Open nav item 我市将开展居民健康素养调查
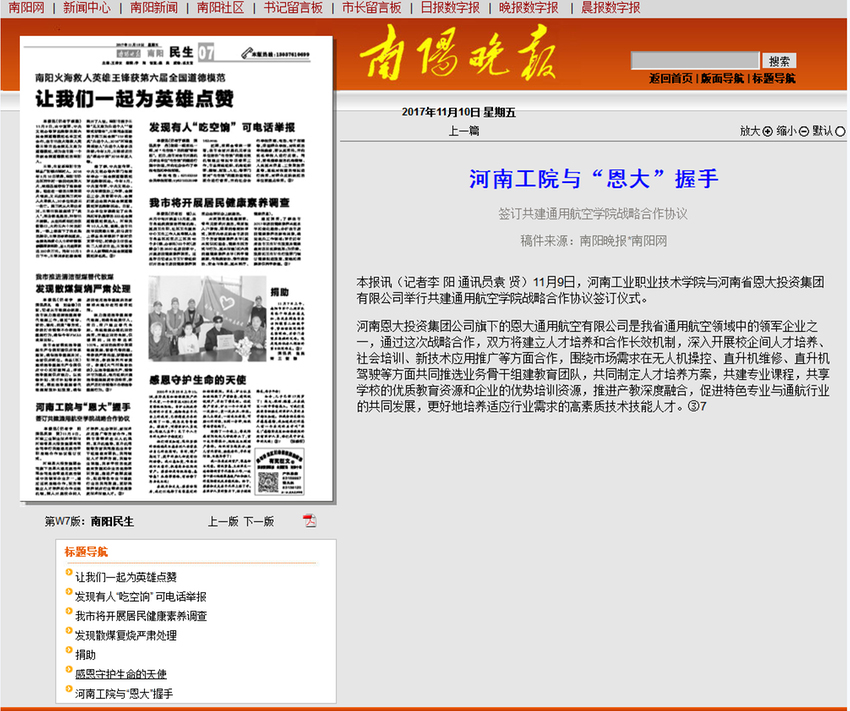The width and height of the screenshot is (850, 711). tap(141, 616)
